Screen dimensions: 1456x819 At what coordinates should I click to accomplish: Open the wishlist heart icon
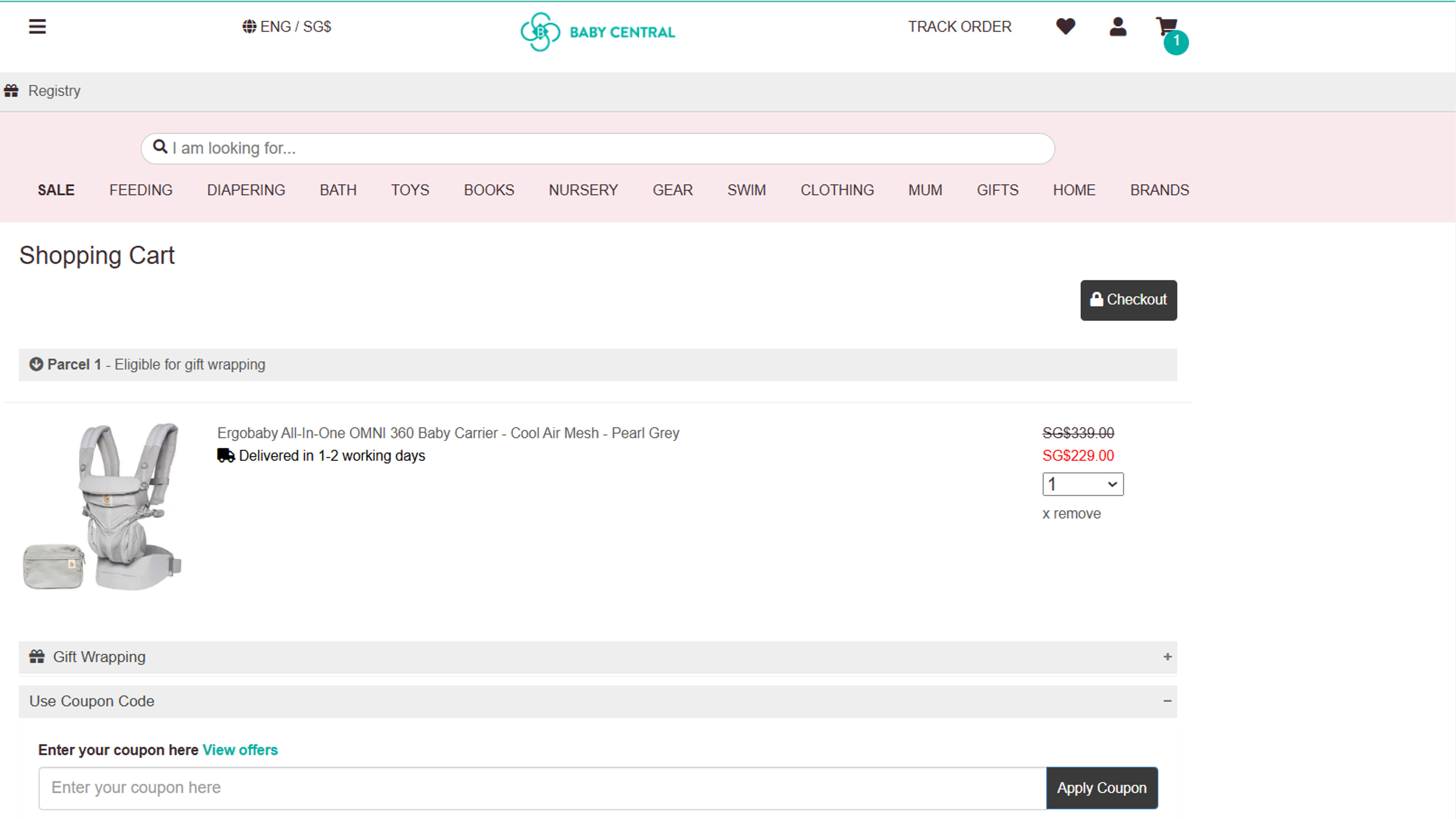(x=1065, y=27)
